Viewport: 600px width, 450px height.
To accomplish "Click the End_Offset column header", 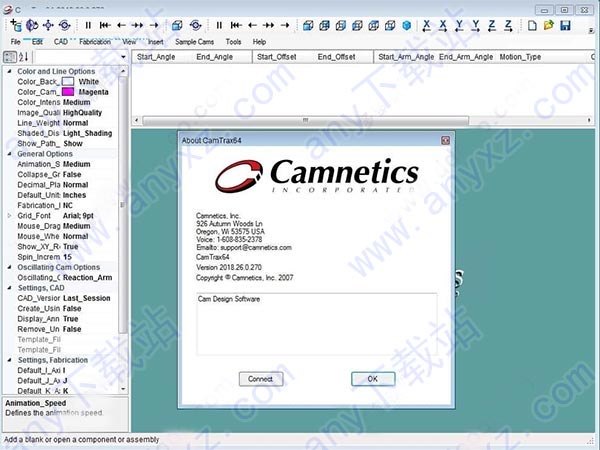I will point(336,57).
